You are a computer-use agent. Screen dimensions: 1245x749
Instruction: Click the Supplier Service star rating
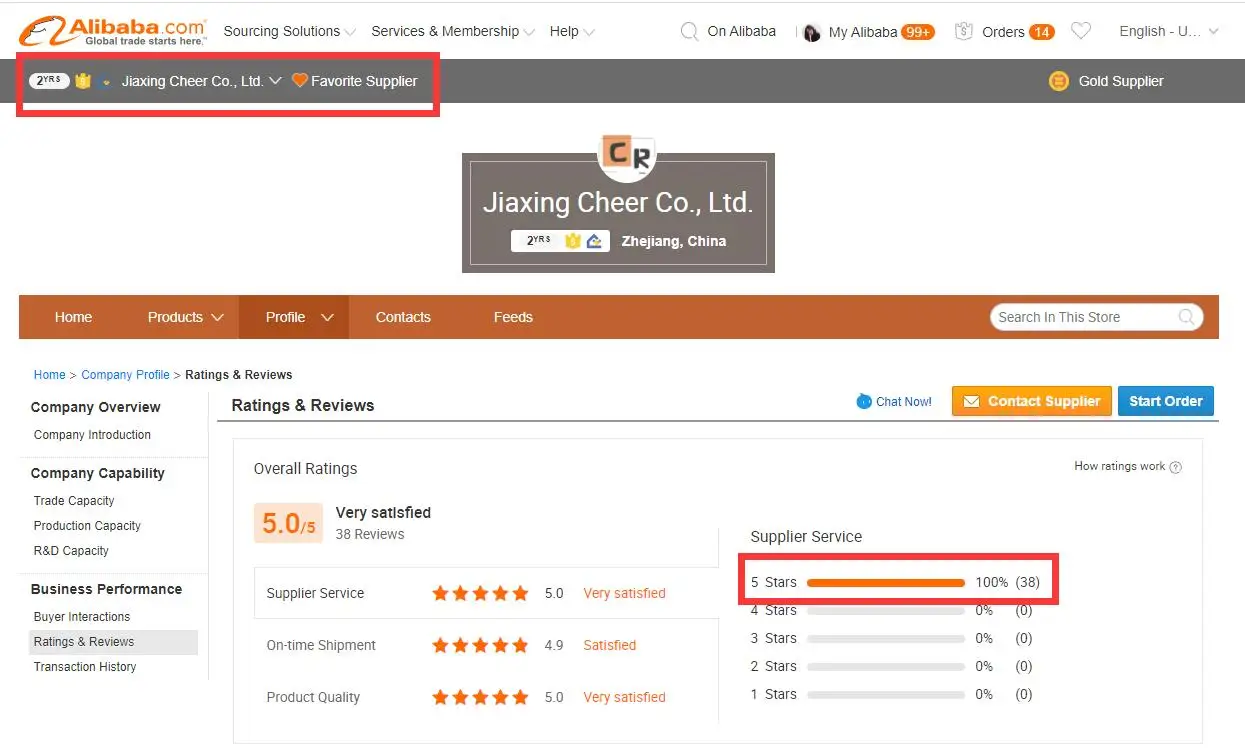(x=480, y=593)
